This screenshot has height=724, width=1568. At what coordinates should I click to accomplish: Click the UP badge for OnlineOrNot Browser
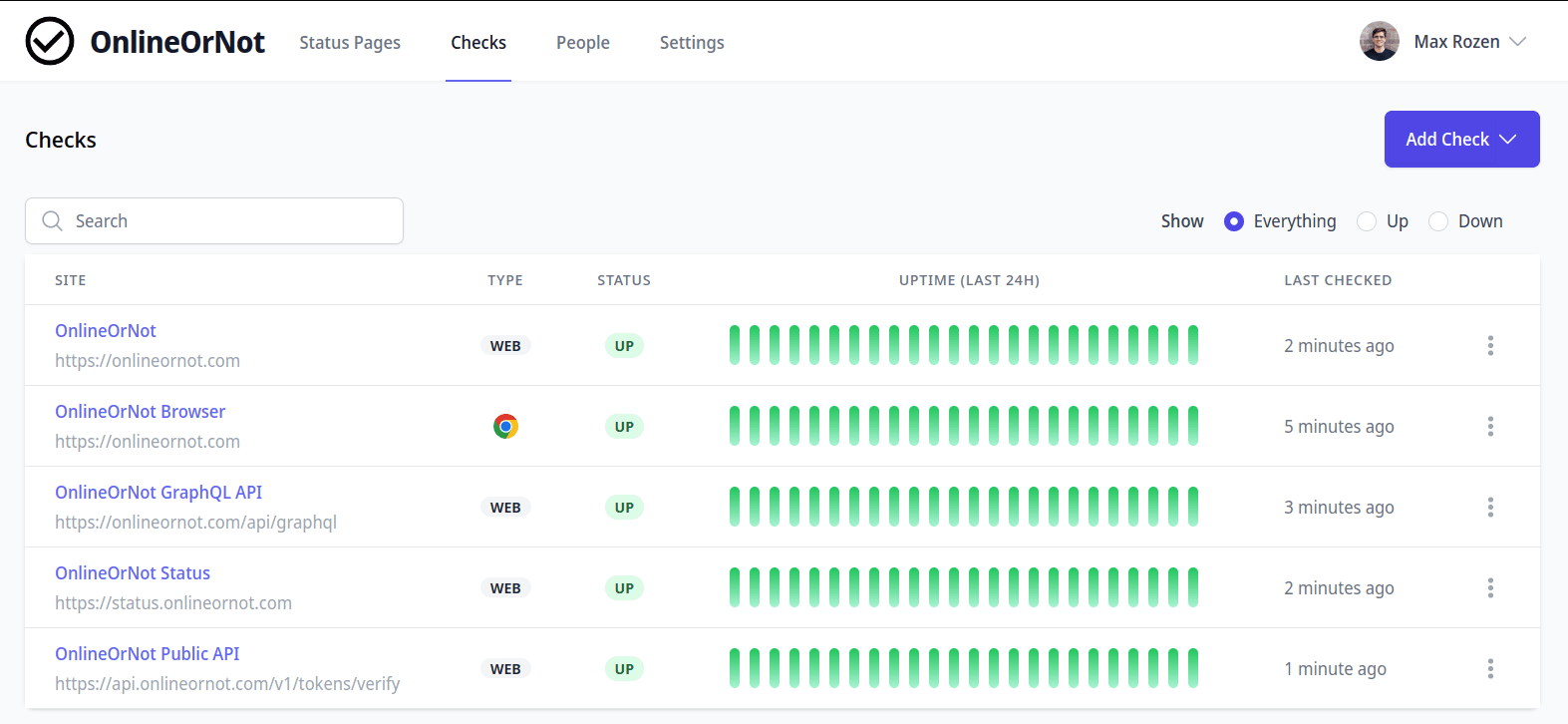pyautogui.click(x=624, y=427)
